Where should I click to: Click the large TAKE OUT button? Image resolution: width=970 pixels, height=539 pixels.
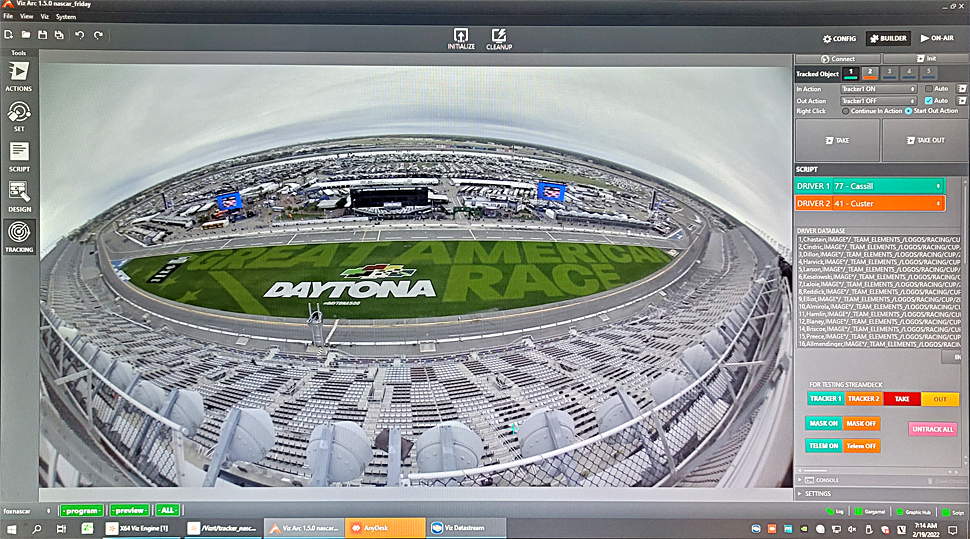[925, 140]
